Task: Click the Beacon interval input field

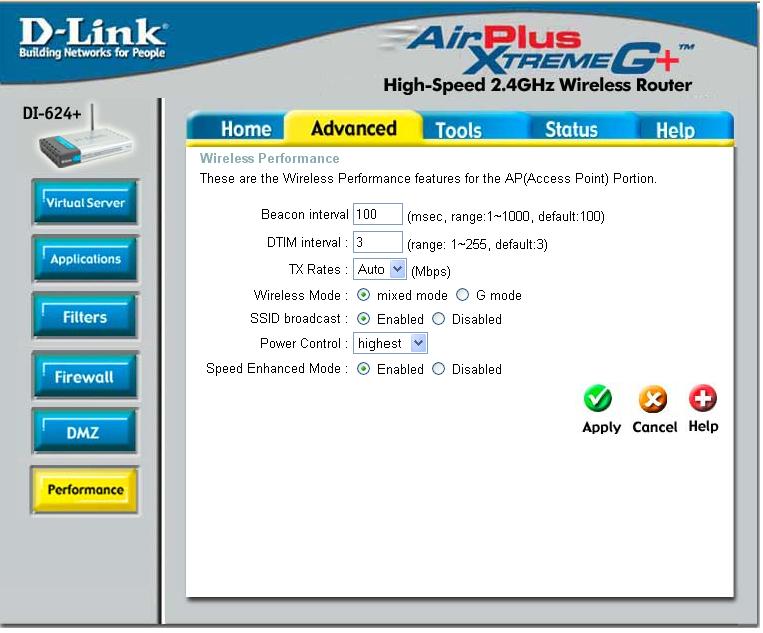Action: click(x=379, y=215)
